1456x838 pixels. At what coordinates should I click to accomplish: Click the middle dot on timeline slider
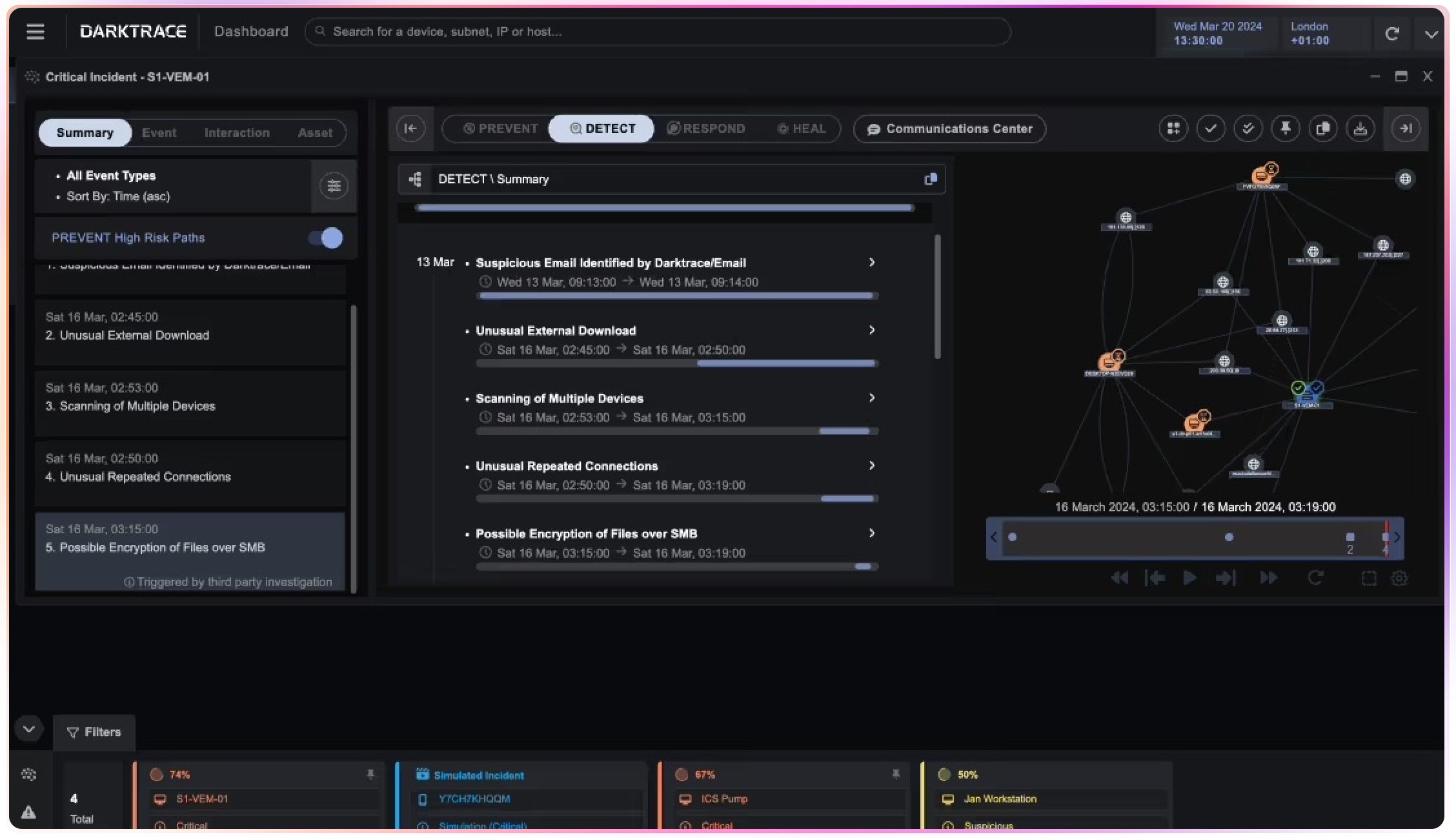(x=1229, y=537)
